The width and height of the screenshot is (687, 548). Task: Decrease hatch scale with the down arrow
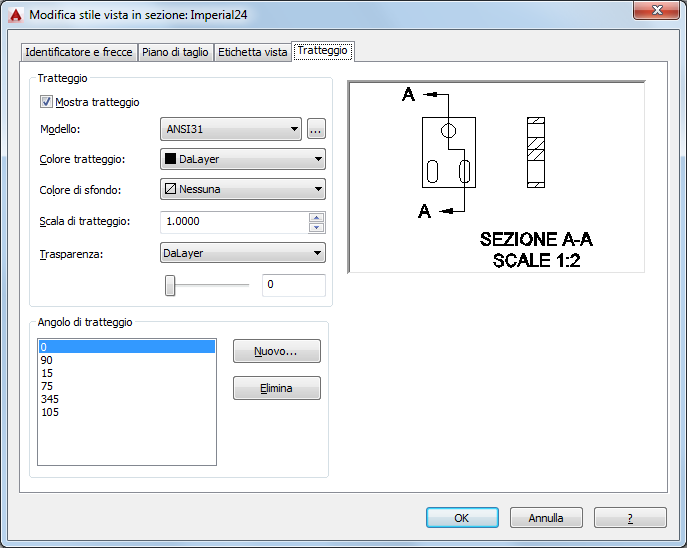316,227
